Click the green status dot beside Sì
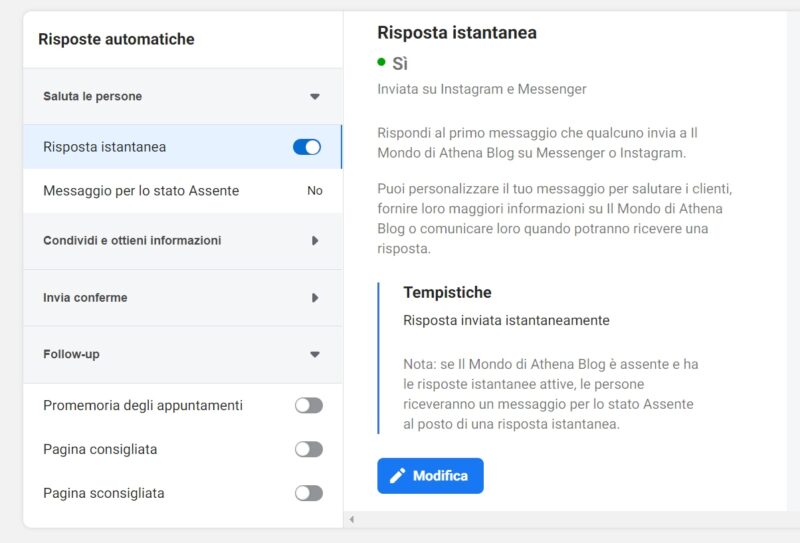Viewport: 800px width, 543px height. pyautogui.click(x=381, y=62)
